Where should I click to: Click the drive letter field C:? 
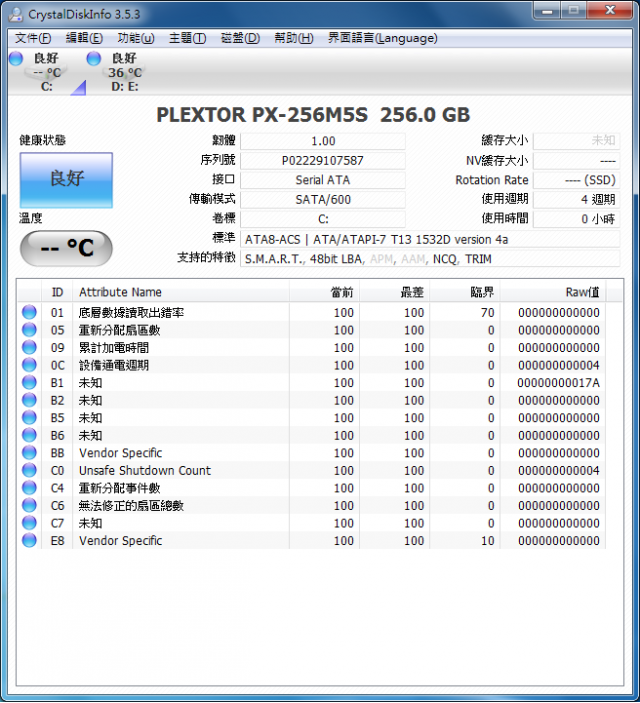(x=323, y=219)
